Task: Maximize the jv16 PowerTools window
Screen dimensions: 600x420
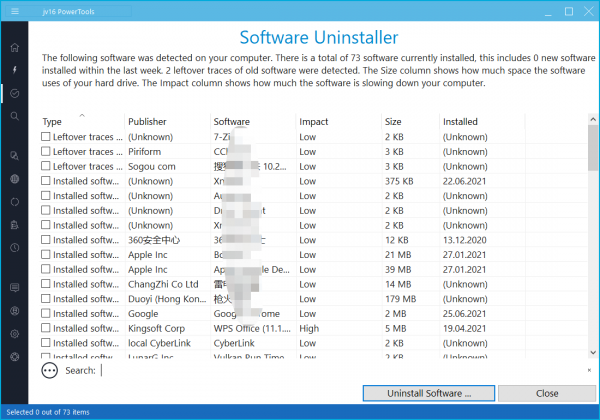Action: coord(569,11)
